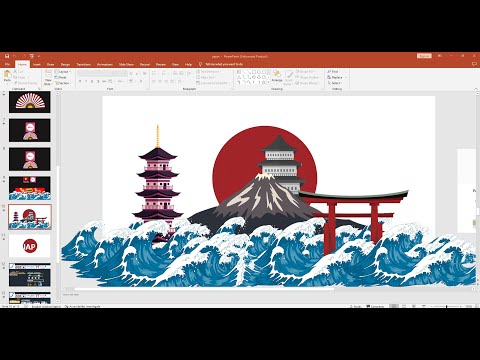
Task: Click the Find button in Editing group
Action: click(333, 72)
